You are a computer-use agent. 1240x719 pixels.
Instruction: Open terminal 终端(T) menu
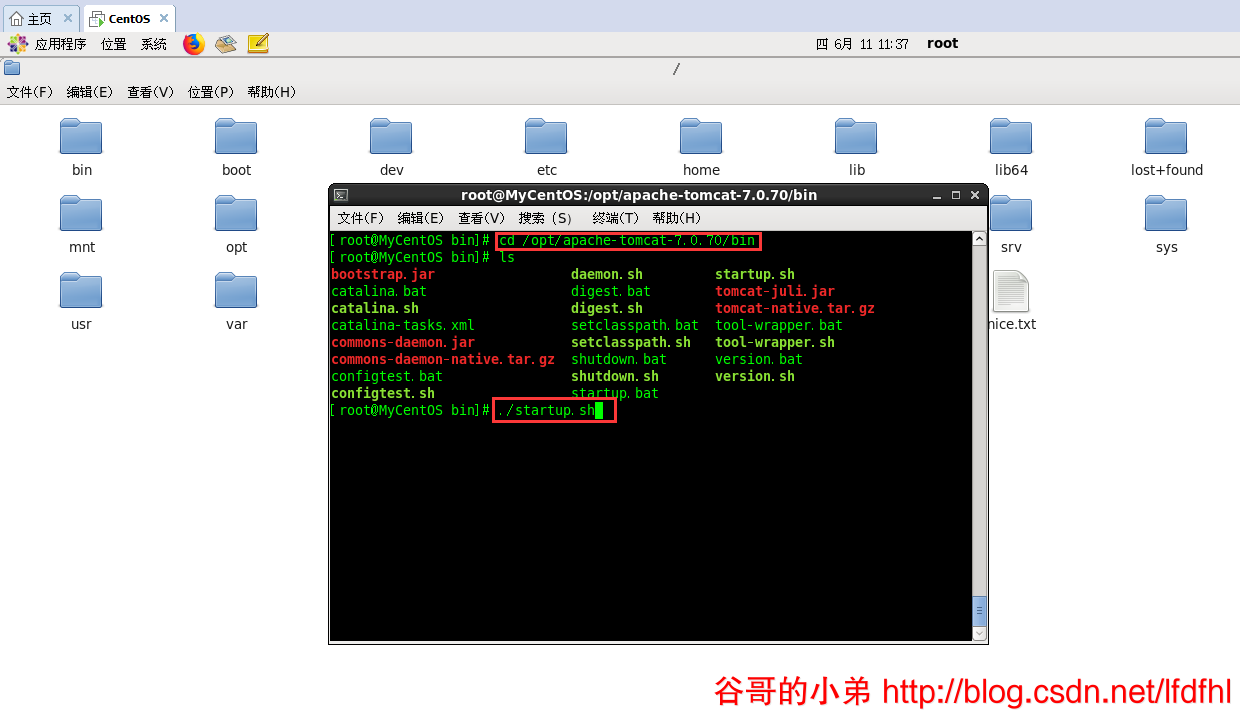pyautogui.click(x=616, y=218)
